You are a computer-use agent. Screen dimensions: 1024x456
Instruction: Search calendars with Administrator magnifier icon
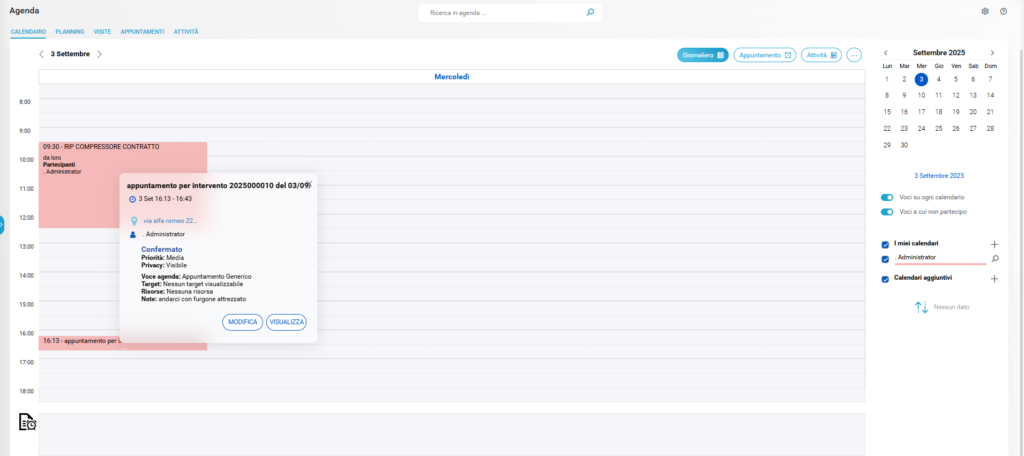point(994,259)
